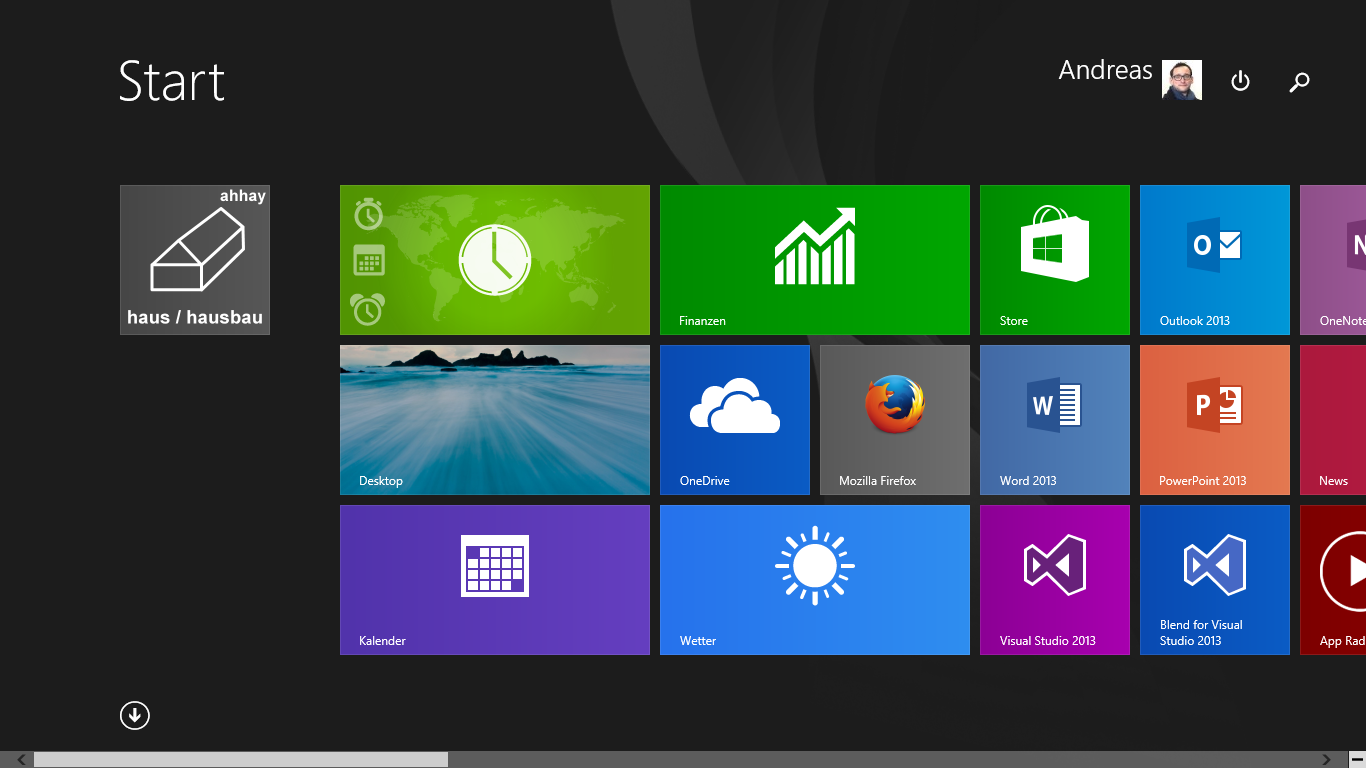Click the zoom-out minus button
This screenshot has width=1366, height=768.
coord(1357,760)
